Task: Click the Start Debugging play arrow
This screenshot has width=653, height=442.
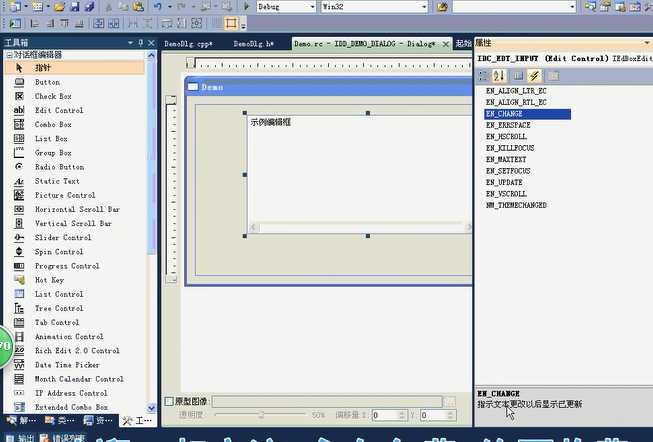Action: pyautogui.click(x=247, y=7)
